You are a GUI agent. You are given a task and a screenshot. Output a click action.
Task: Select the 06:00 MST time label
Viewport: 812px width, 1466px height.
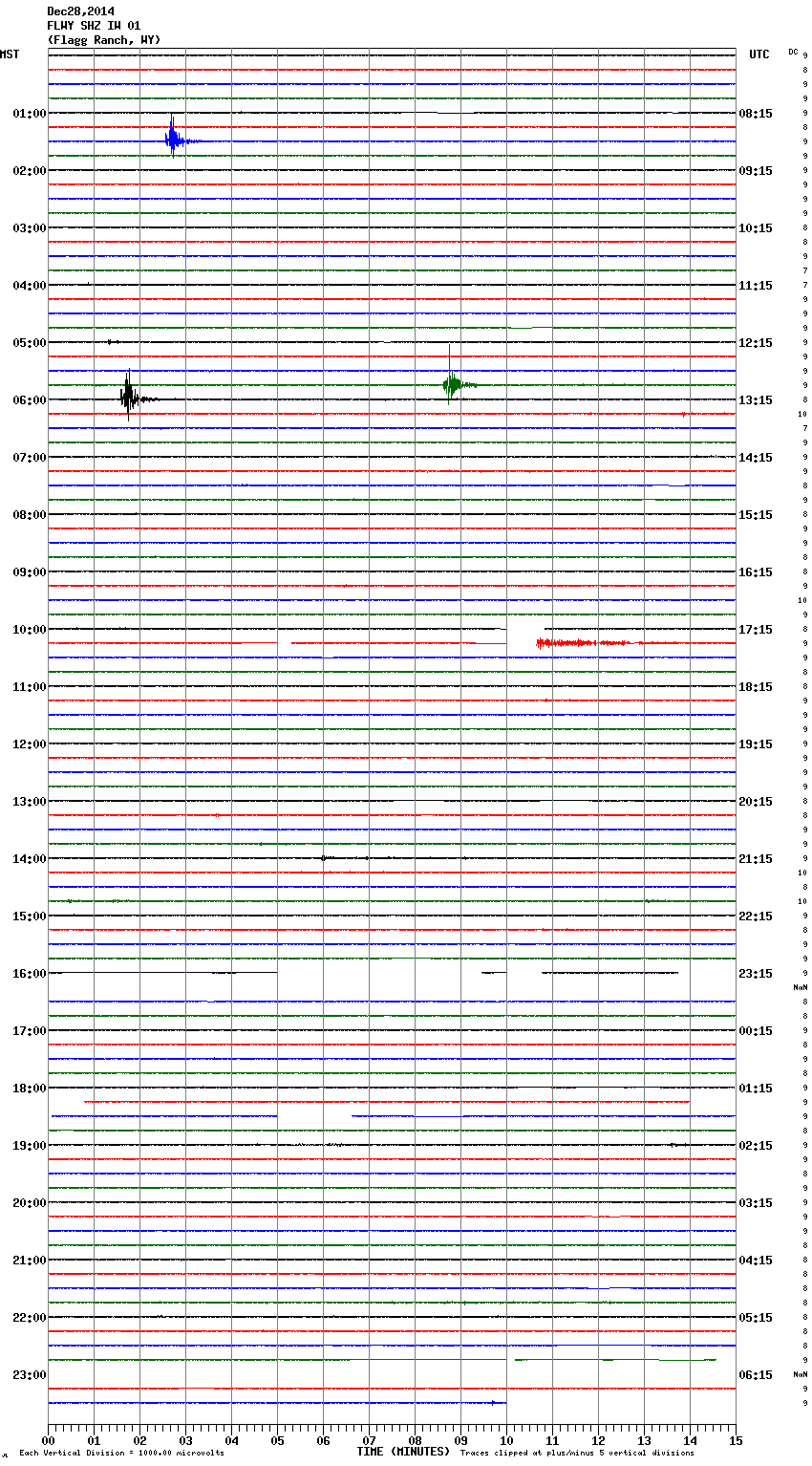(30, 400)
